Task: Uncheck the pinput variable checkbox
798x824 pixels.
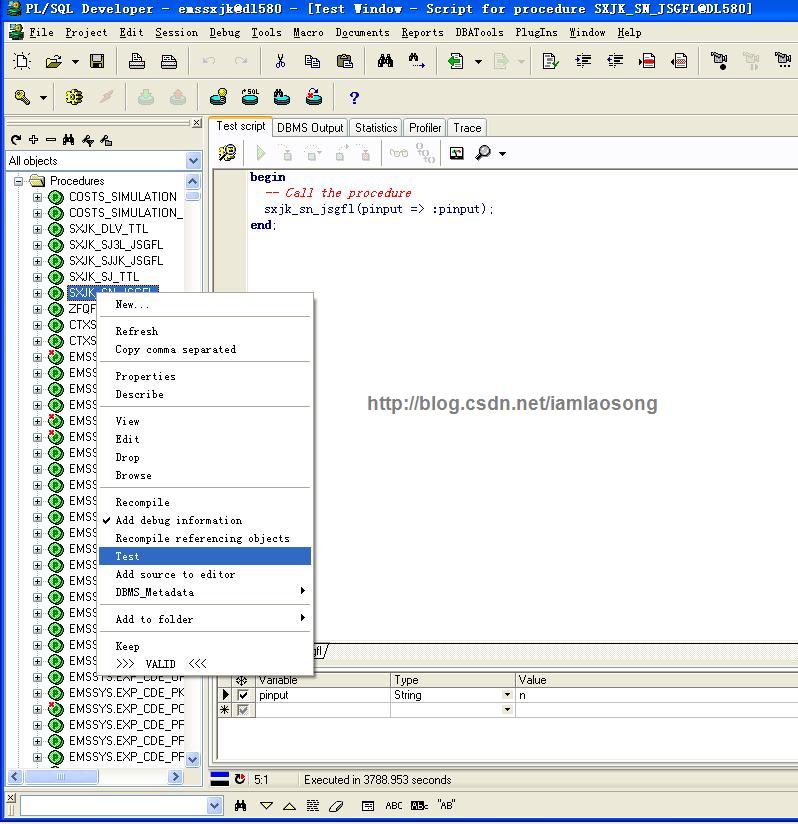Action: [x=243, y=695]
